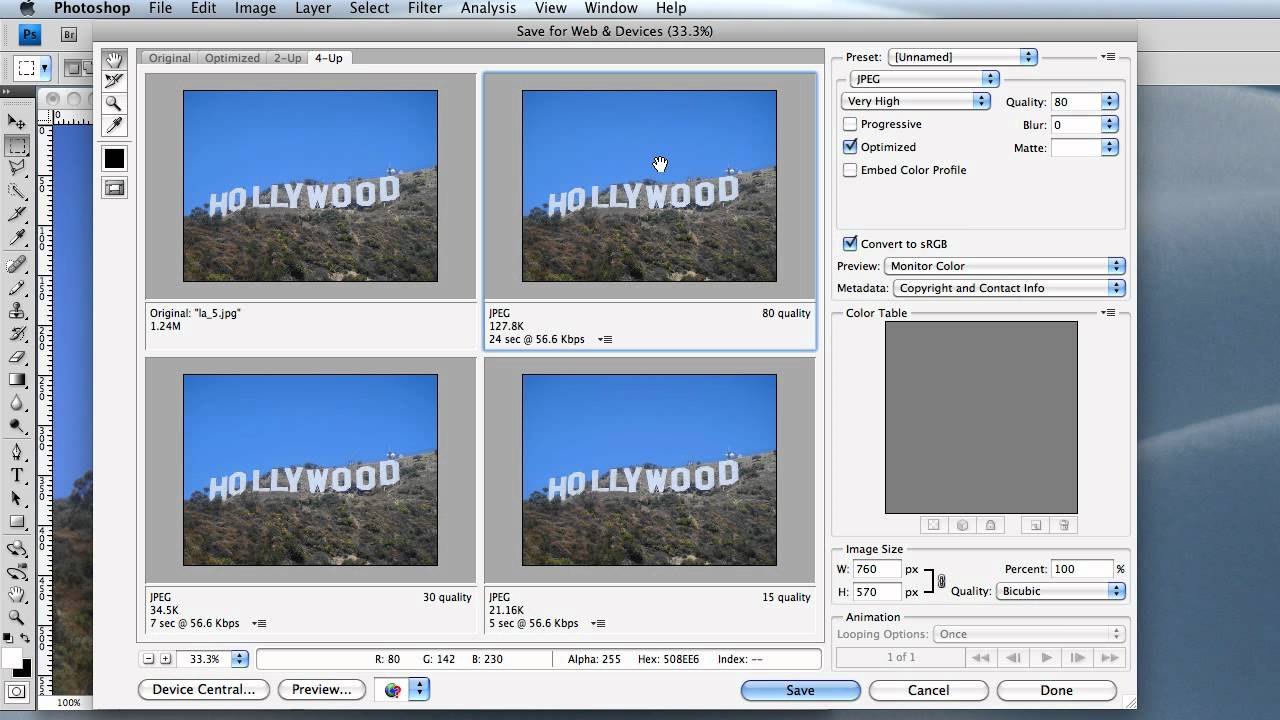Open Device Central
Viewport: 1280px width, 720px height.
[204, 689]
